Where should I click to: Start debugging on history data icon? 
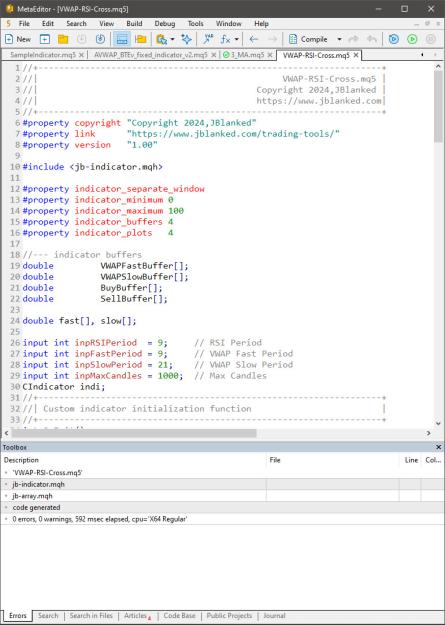pyautogui.click(x=412, y=39)
